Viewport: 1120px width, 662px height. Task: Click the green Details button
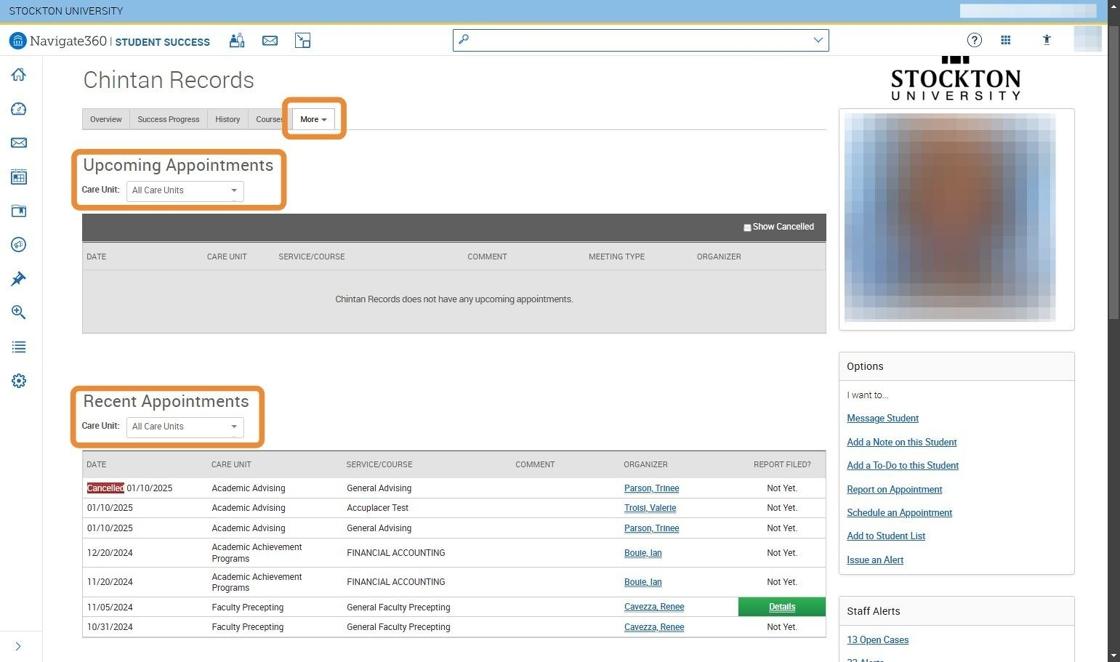pos(782,607)
